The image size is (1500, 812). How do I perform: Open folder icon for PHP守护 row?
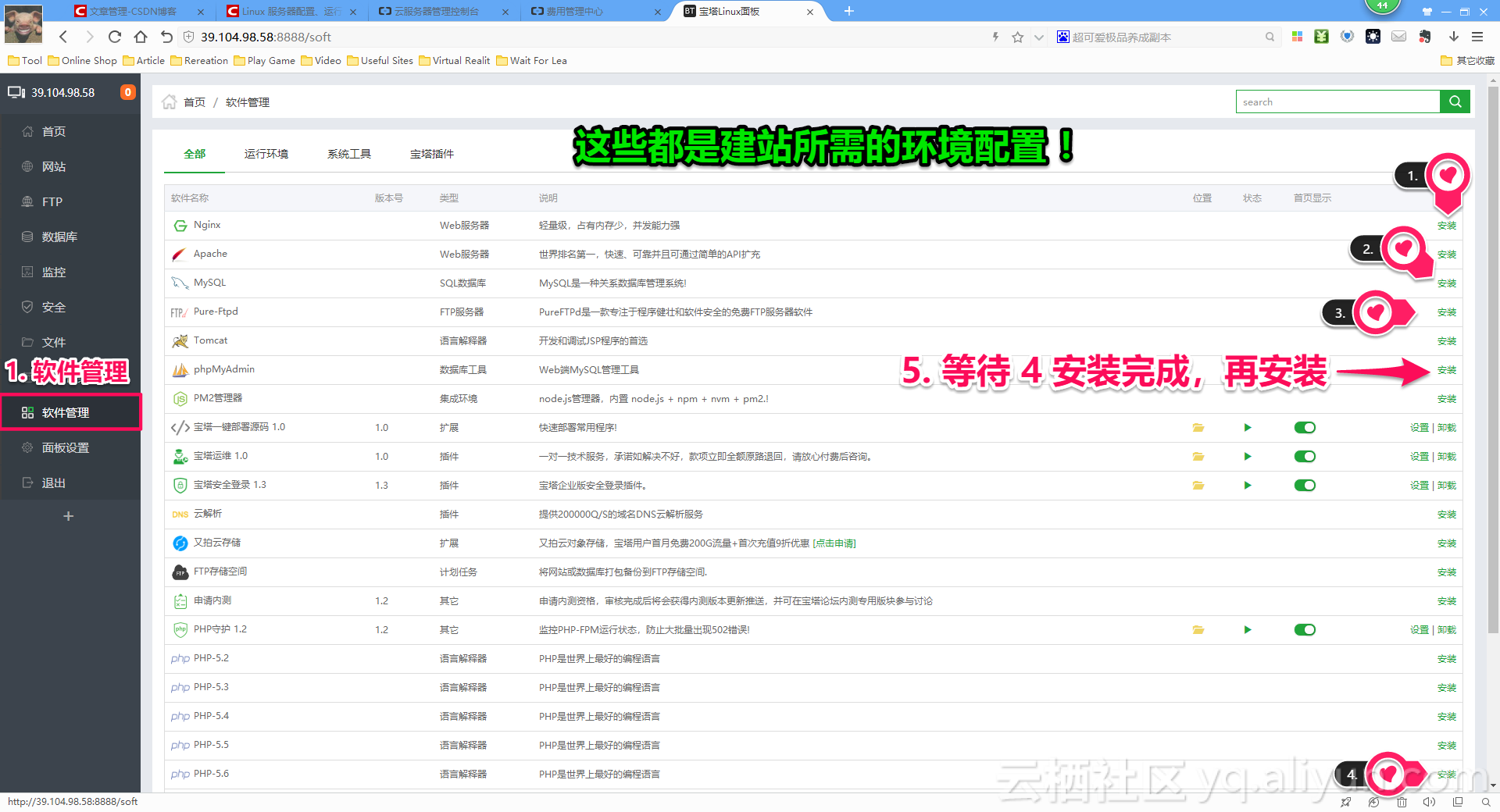tap(1198, 630)
